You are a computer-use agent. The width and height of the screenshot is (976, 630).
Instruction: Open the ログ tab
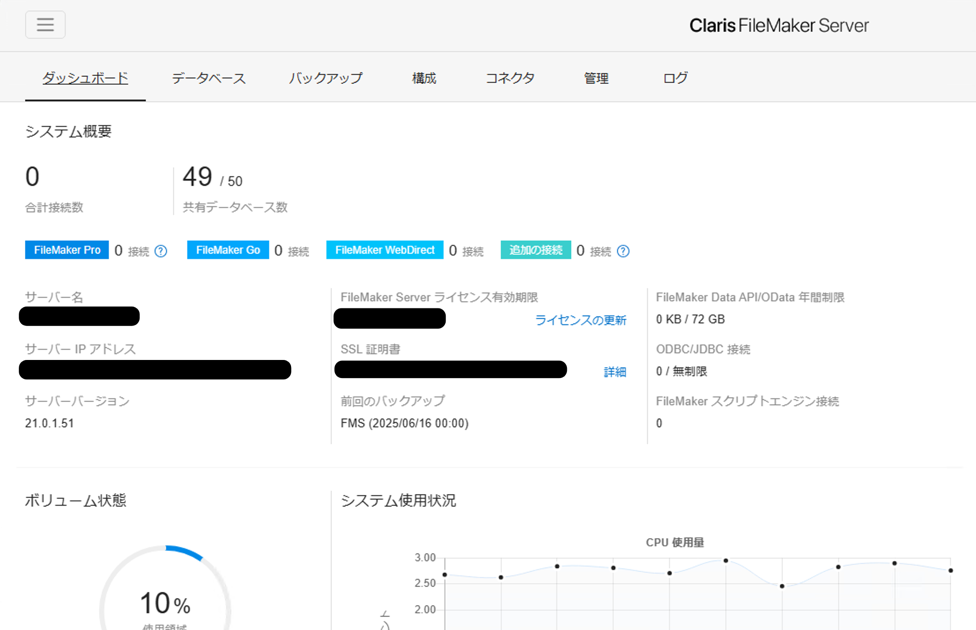click(x=675, y=78)
